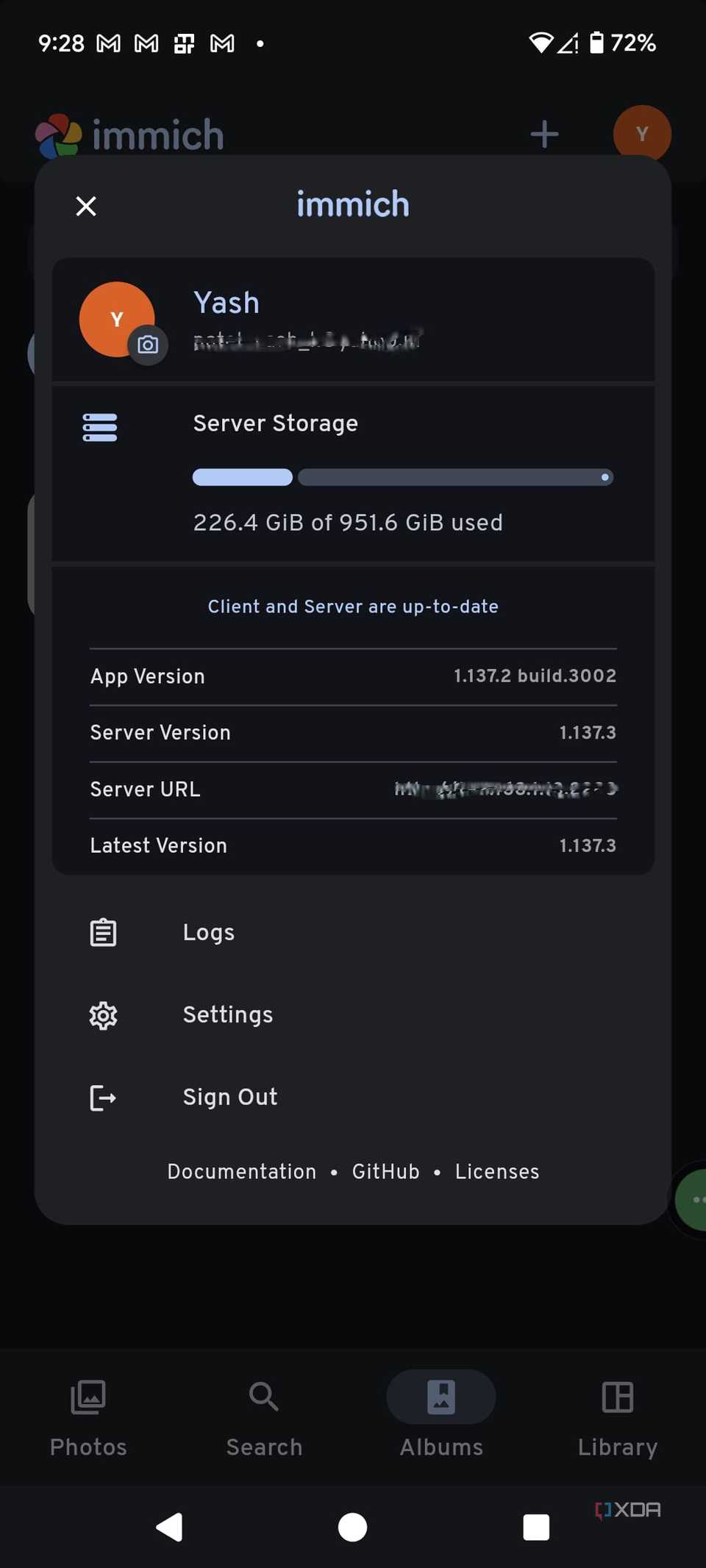This screenshot has height=1568, width=706.
Task: Tap the Sign Out arrow icon
Action: coord(103,1098)
